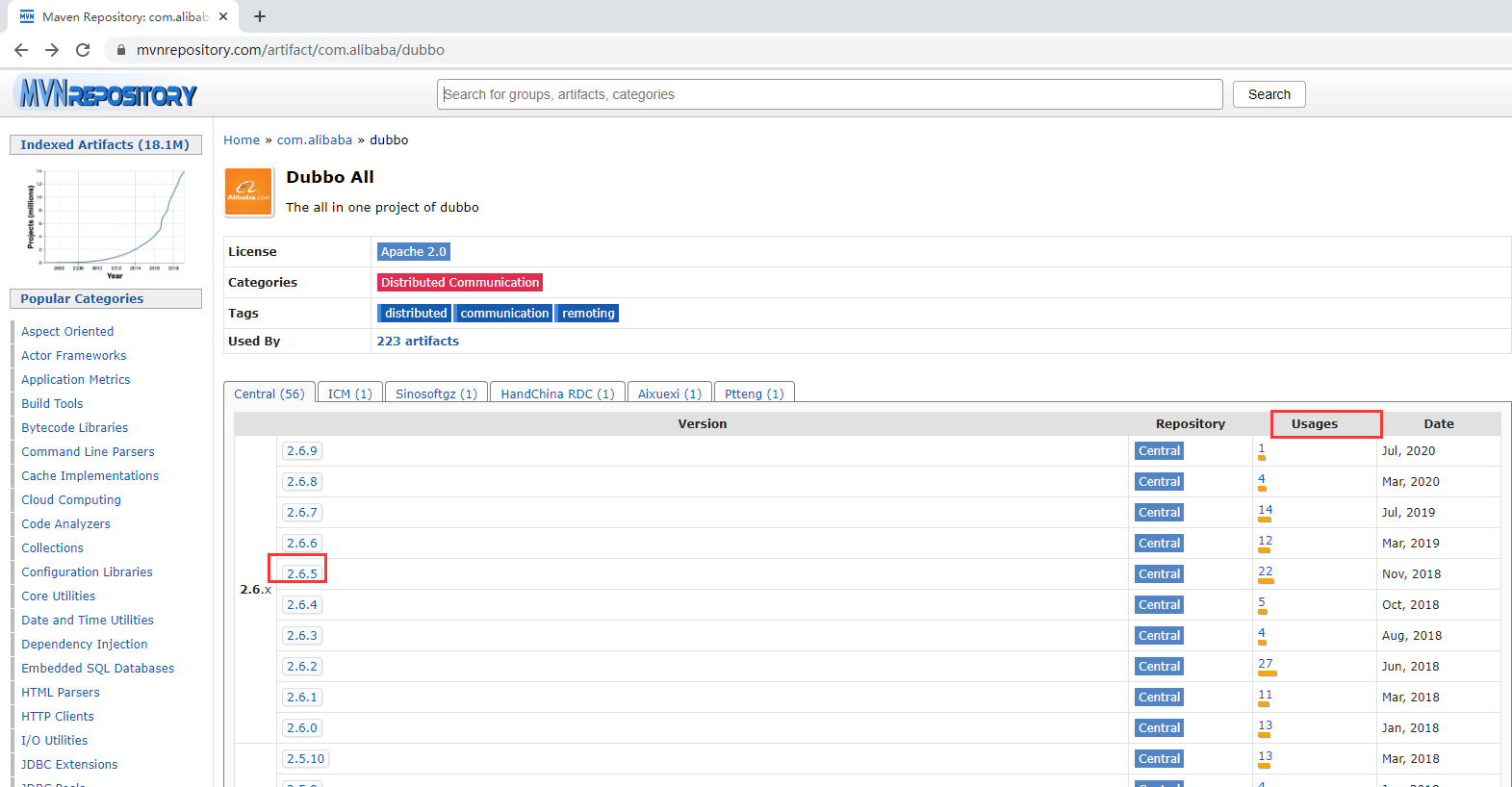Switch to the Sinosoftgz (1) tab
The image size is (1512, 787).
(x=437, y=393)
